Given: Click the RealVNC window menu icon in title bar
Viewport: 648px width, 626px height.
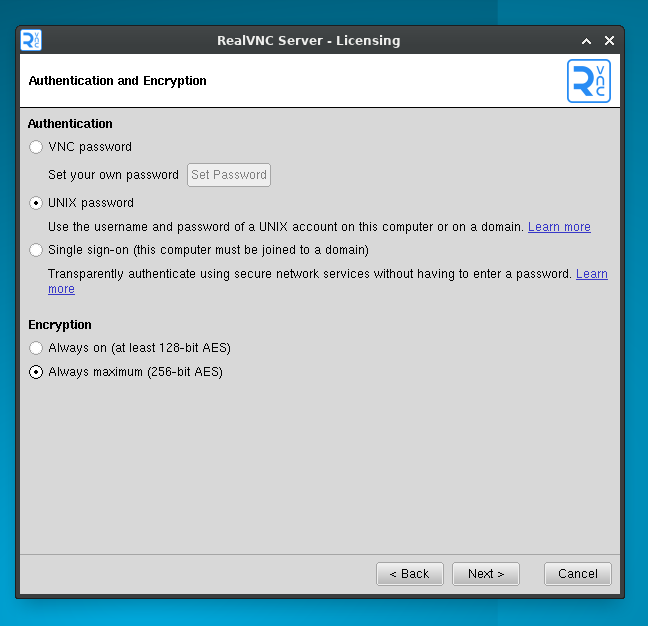Looking at the screenshot, I should coord(31,40).
